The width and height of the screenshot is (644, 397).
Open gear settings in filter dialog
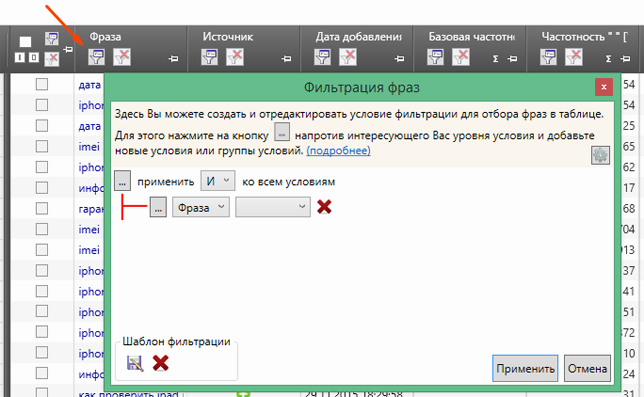(600, 155)
